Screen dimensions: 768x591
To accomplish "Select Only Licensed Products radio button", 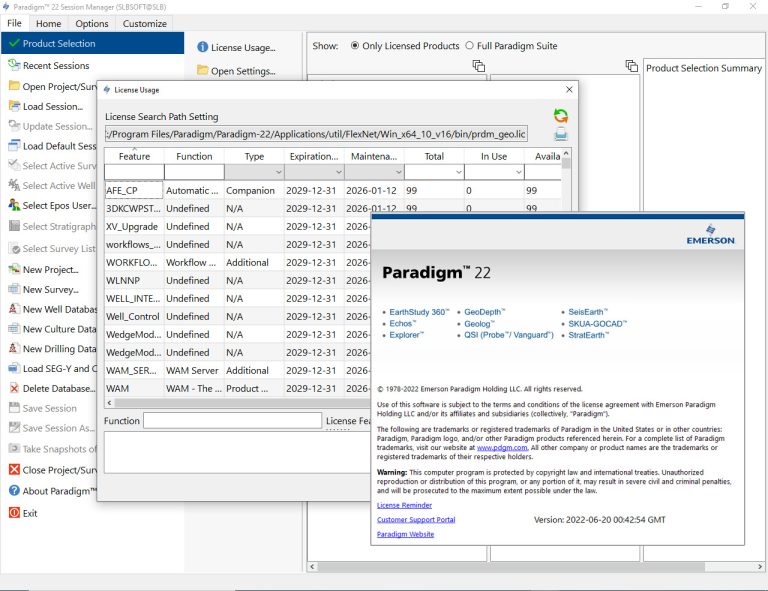I will tap(355, 46).
